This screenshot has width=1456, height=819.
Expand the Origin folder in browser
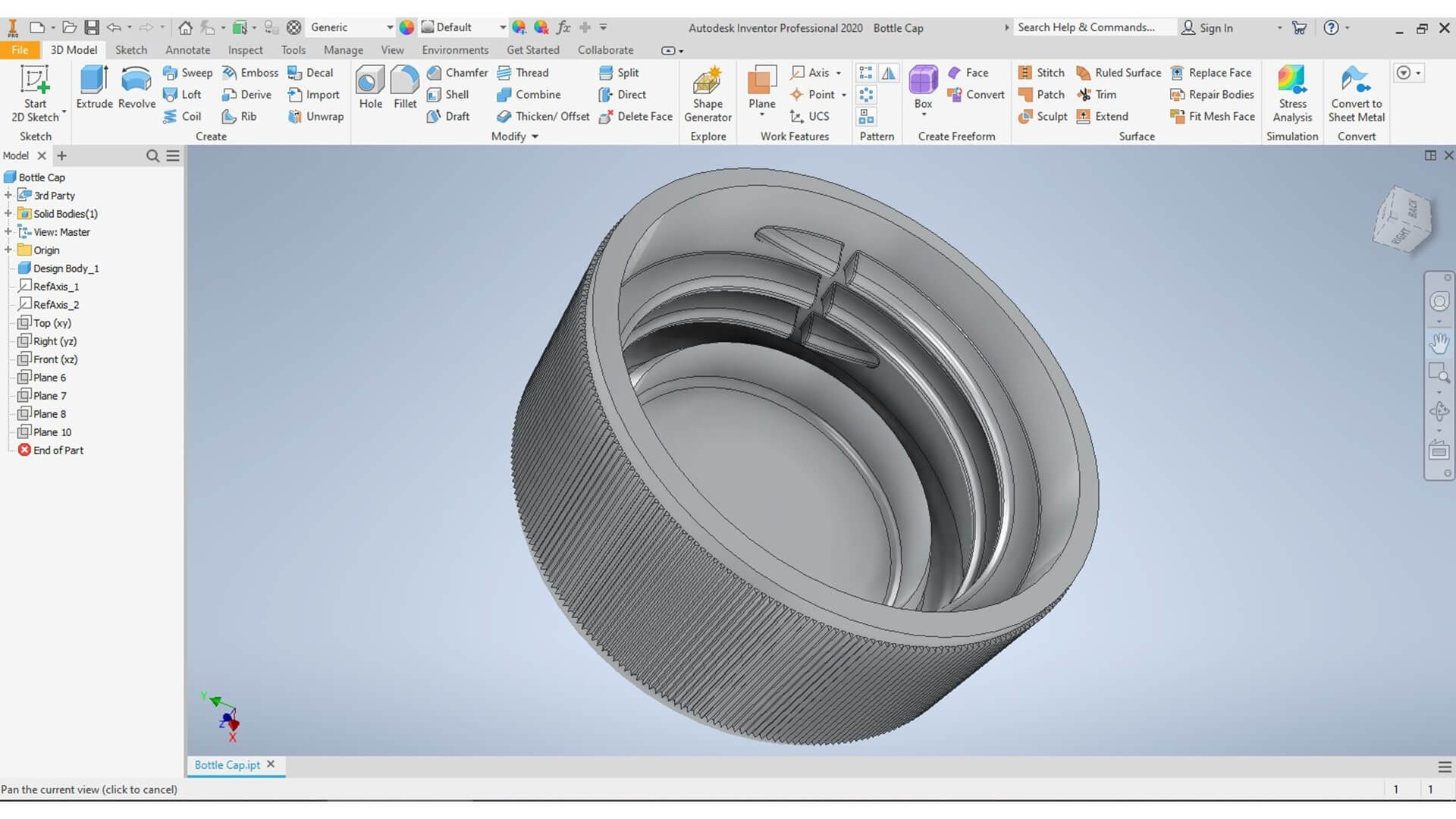click(x=8, y=250)
